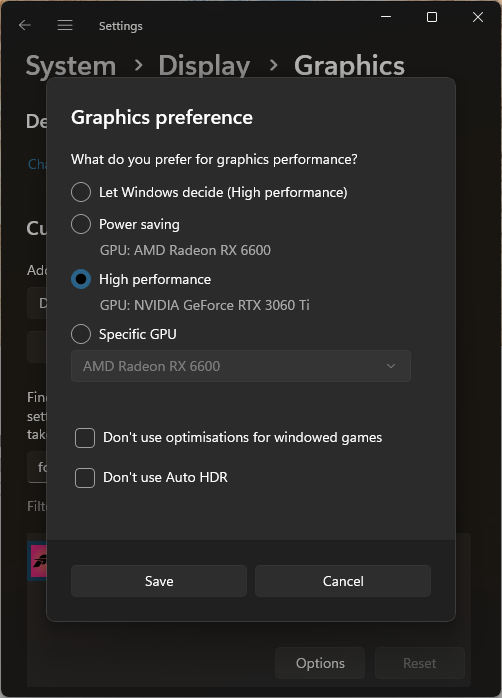Open the hamburger navigation menu

[65, 25]
